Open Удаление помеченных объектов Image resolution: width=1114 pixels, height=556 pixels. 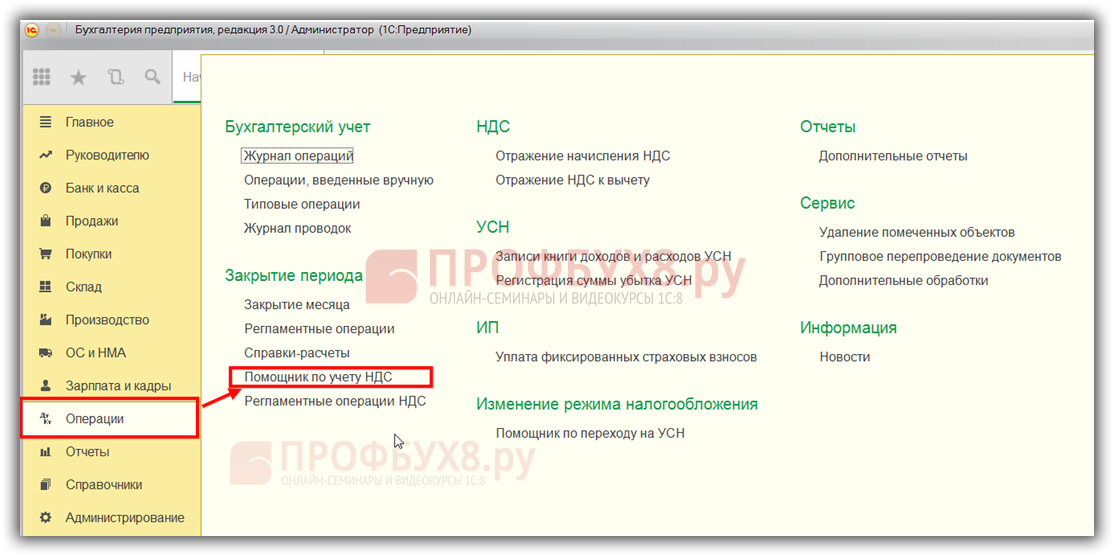pos(917,232)
